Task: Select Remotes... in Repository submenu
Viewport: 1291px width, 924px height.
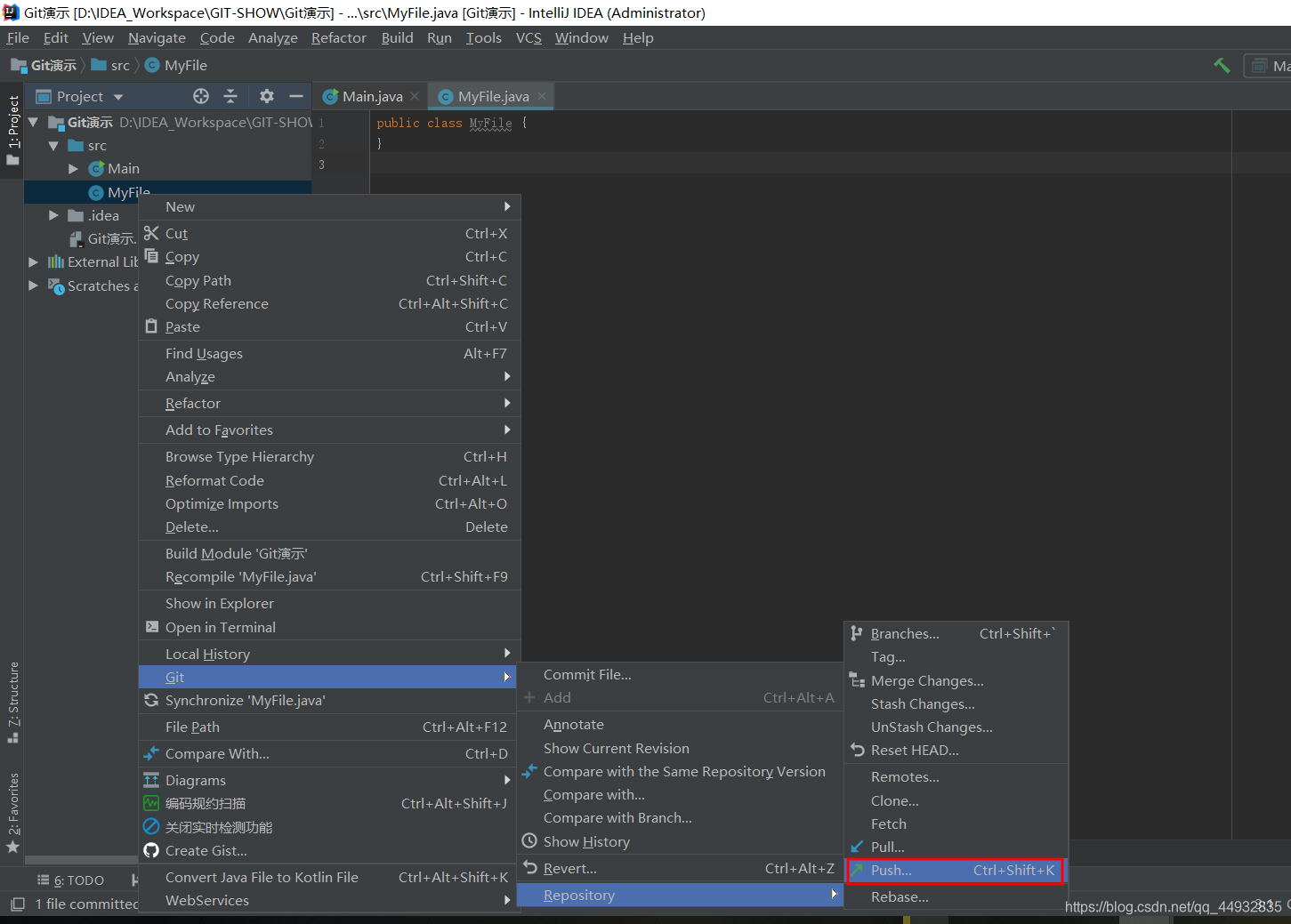Action: click(x=956, y=776)
